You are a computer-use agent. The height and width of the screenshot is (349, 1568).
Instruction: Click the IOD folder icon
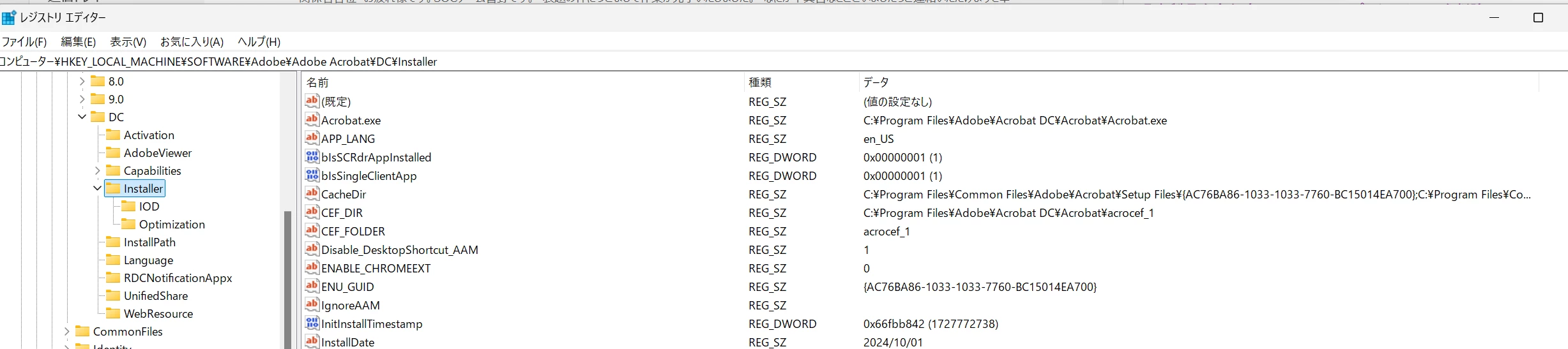[x=128, y=206]
